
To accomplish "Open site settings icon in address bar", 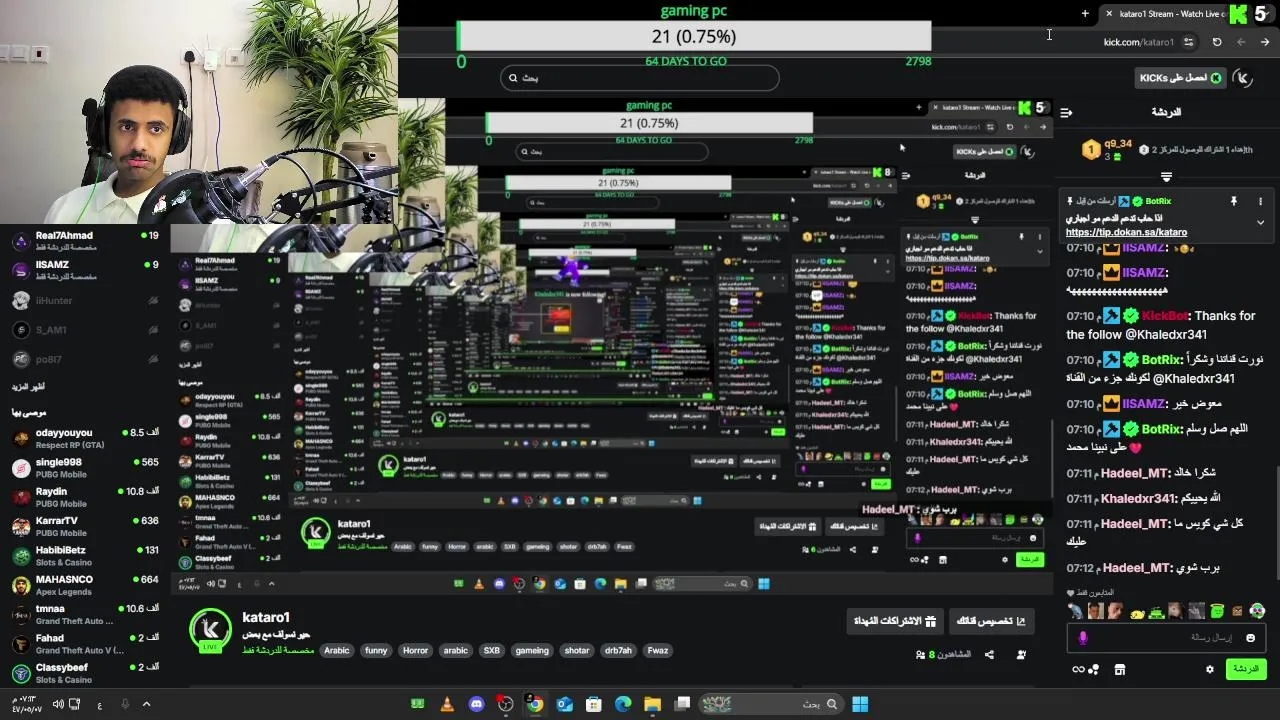I will pyautogui.click(x=1188, y=42).
